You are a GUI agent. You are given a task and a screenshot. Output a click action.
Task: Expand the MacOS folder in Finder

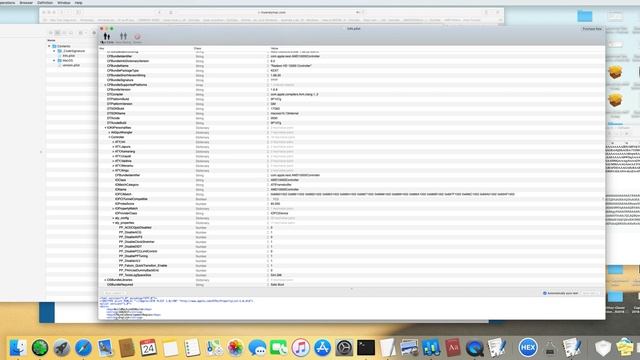[54, 60]
